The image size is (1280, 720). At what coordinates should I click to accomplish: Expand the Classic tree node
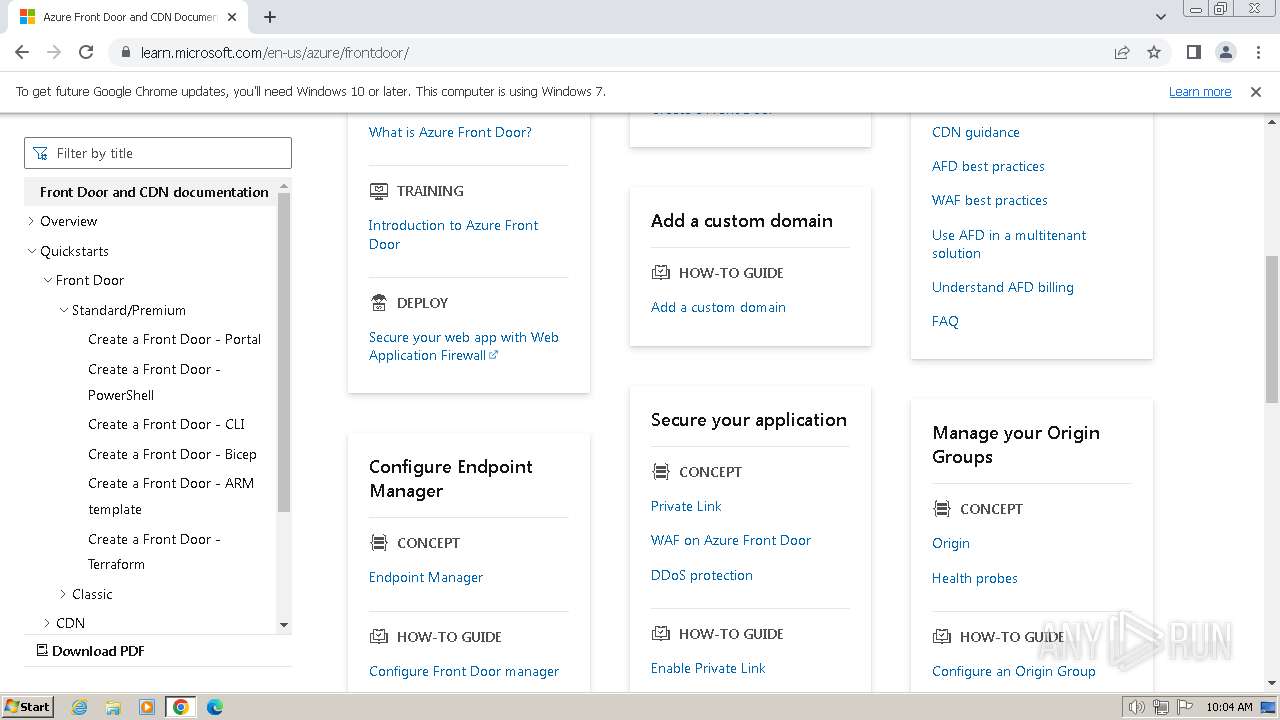click(63, 594)
